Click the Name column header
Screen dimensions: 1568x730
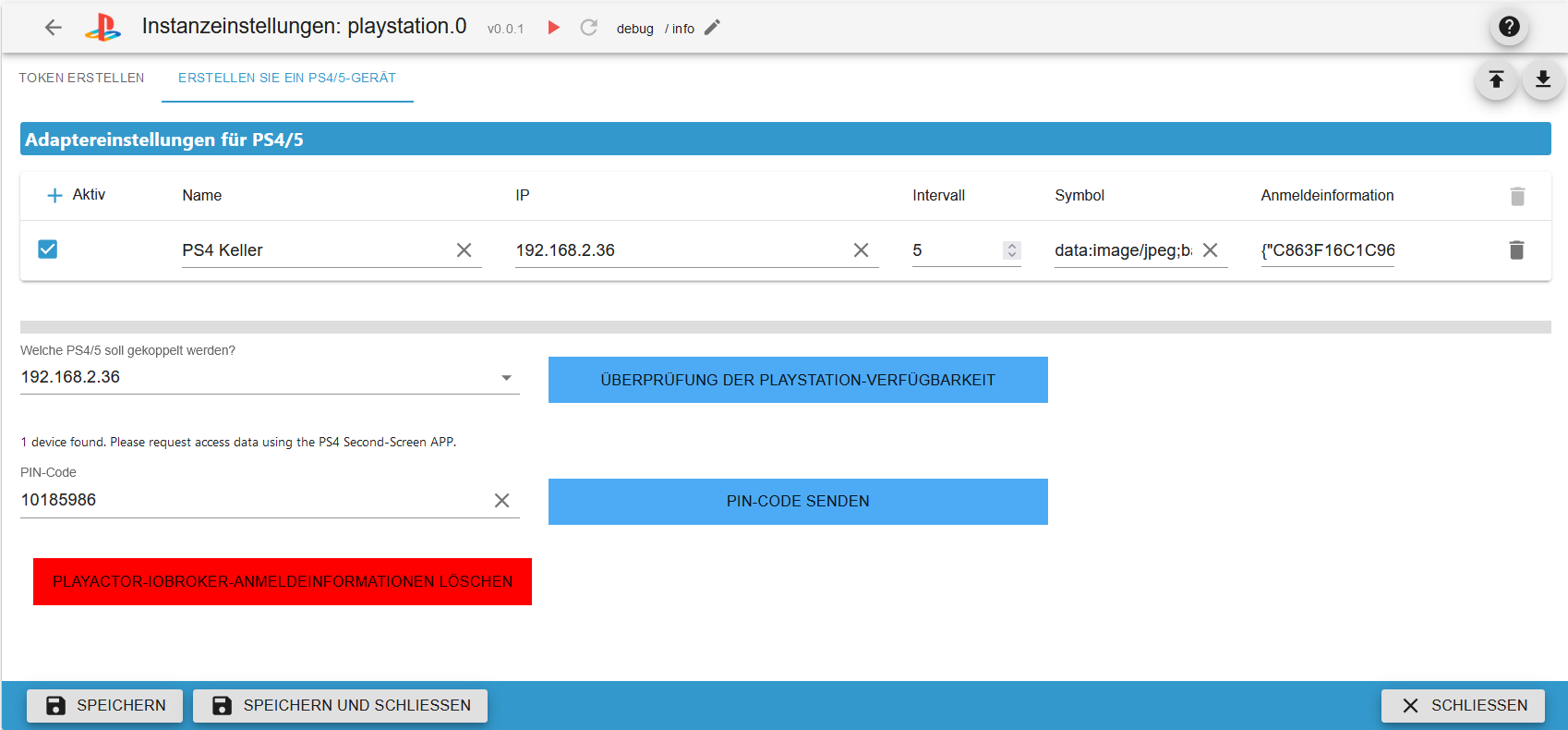click(202, 196)
